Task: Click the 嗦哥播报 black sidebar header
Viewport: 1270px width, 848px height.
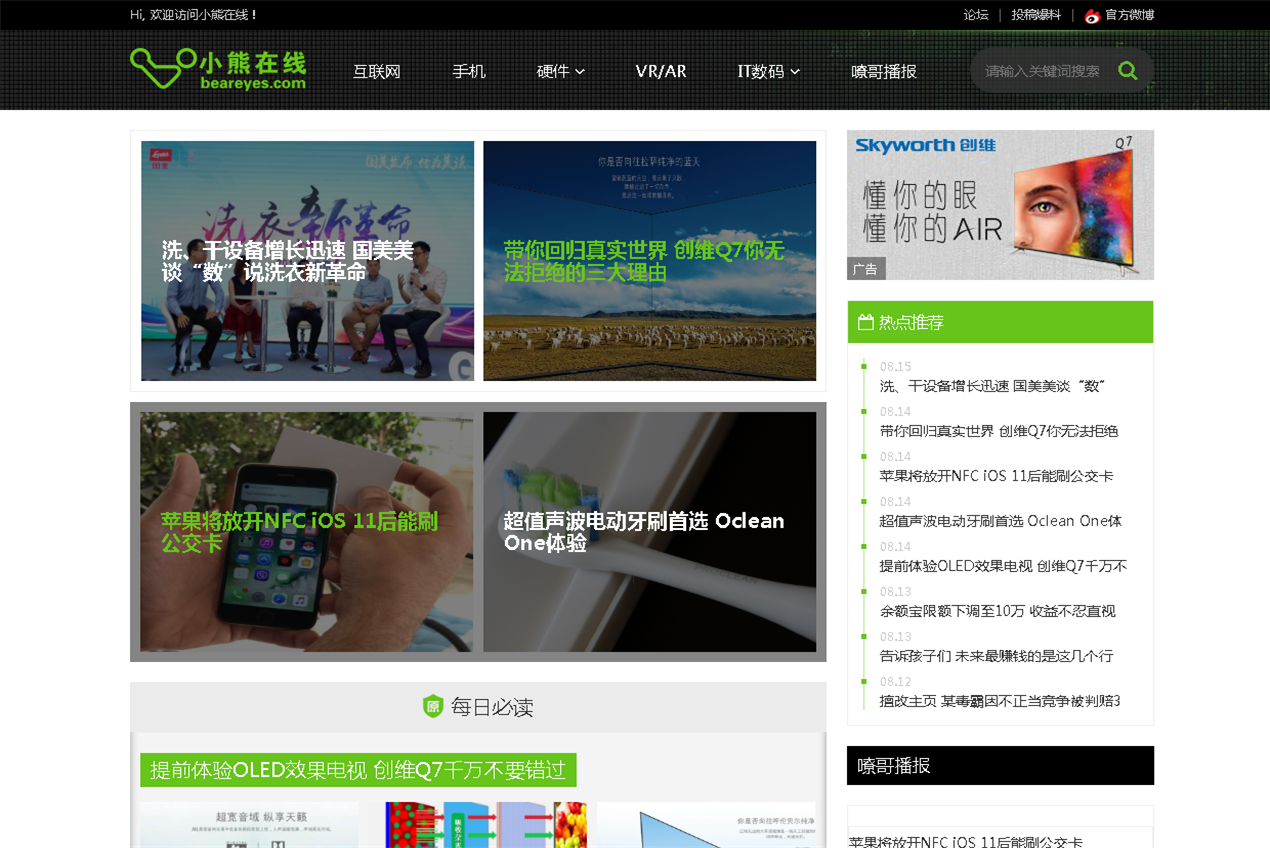Action: click(x=1000, y=765)
